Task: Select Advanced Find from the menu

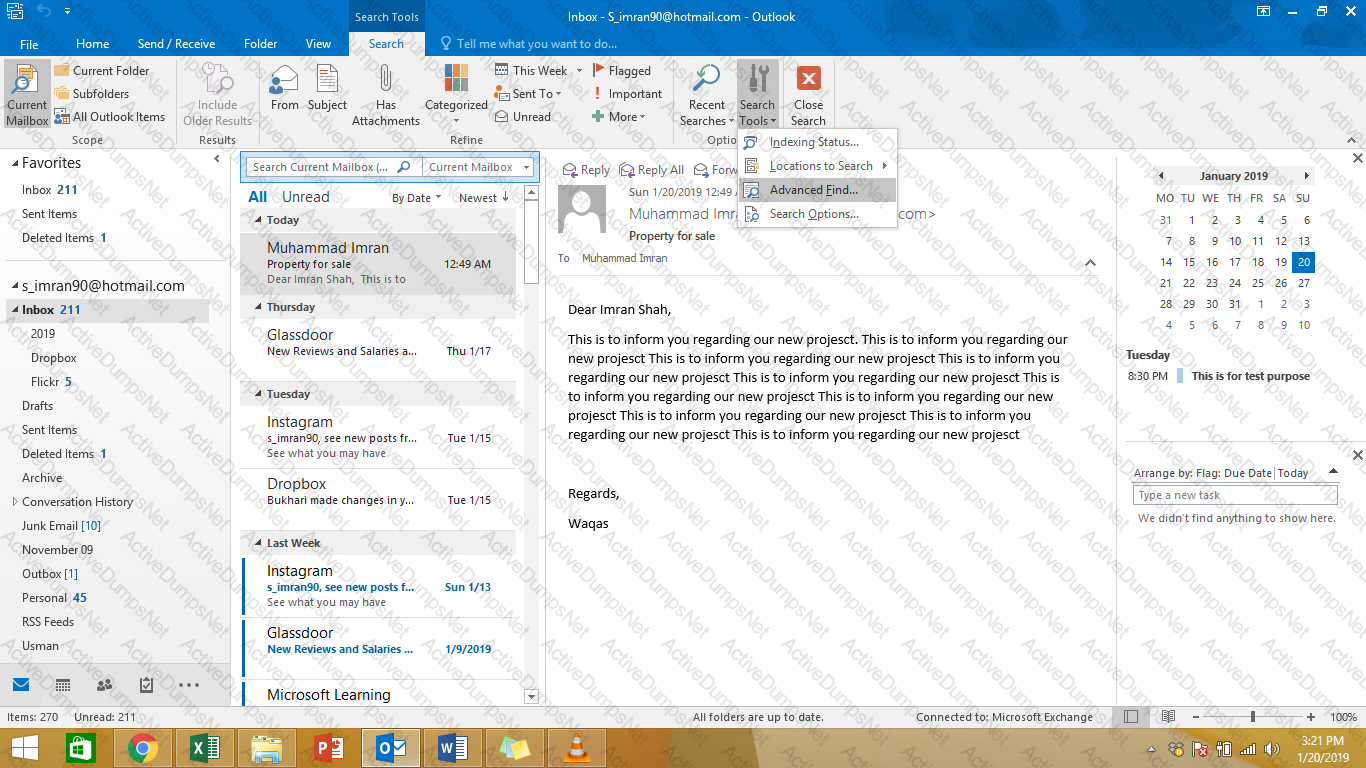Action: tap(813, 190)
